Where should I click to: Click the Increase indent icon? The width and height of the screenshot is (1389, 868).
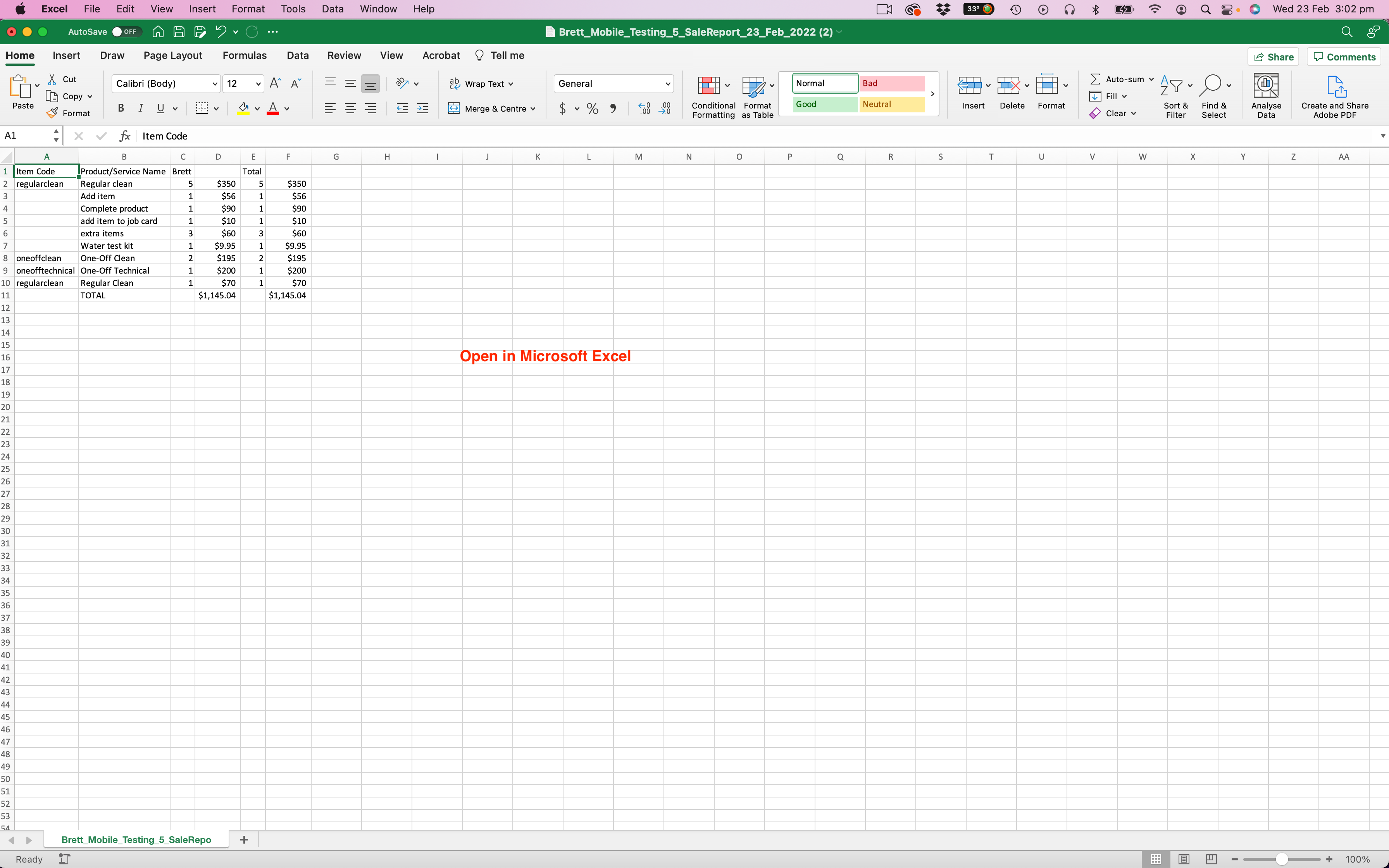click(x=422, y=108)
